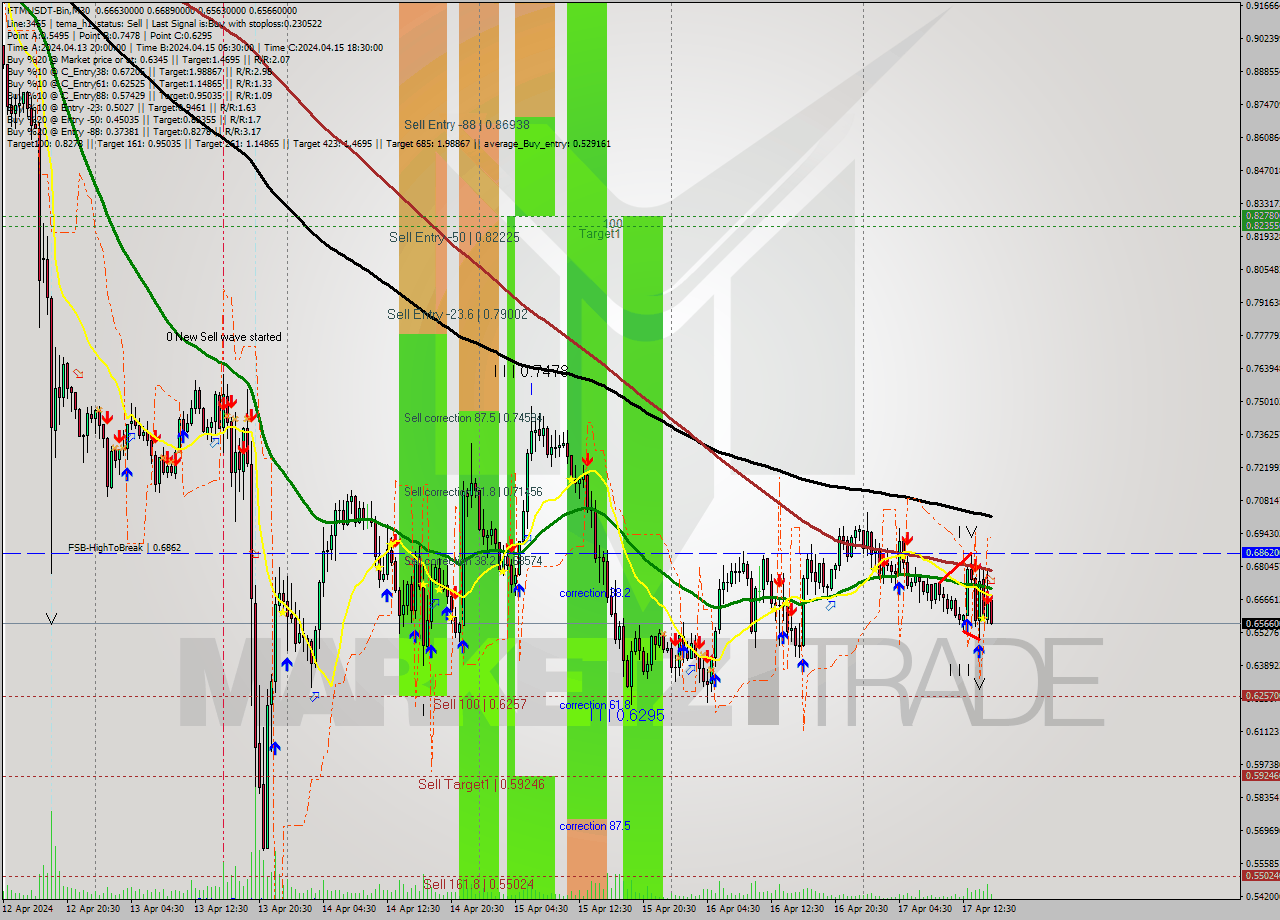Click the 'FSB-HighToBreak | 0.6862' label
This screenshot has width=1280, height=920.
(x=125, y=548)
